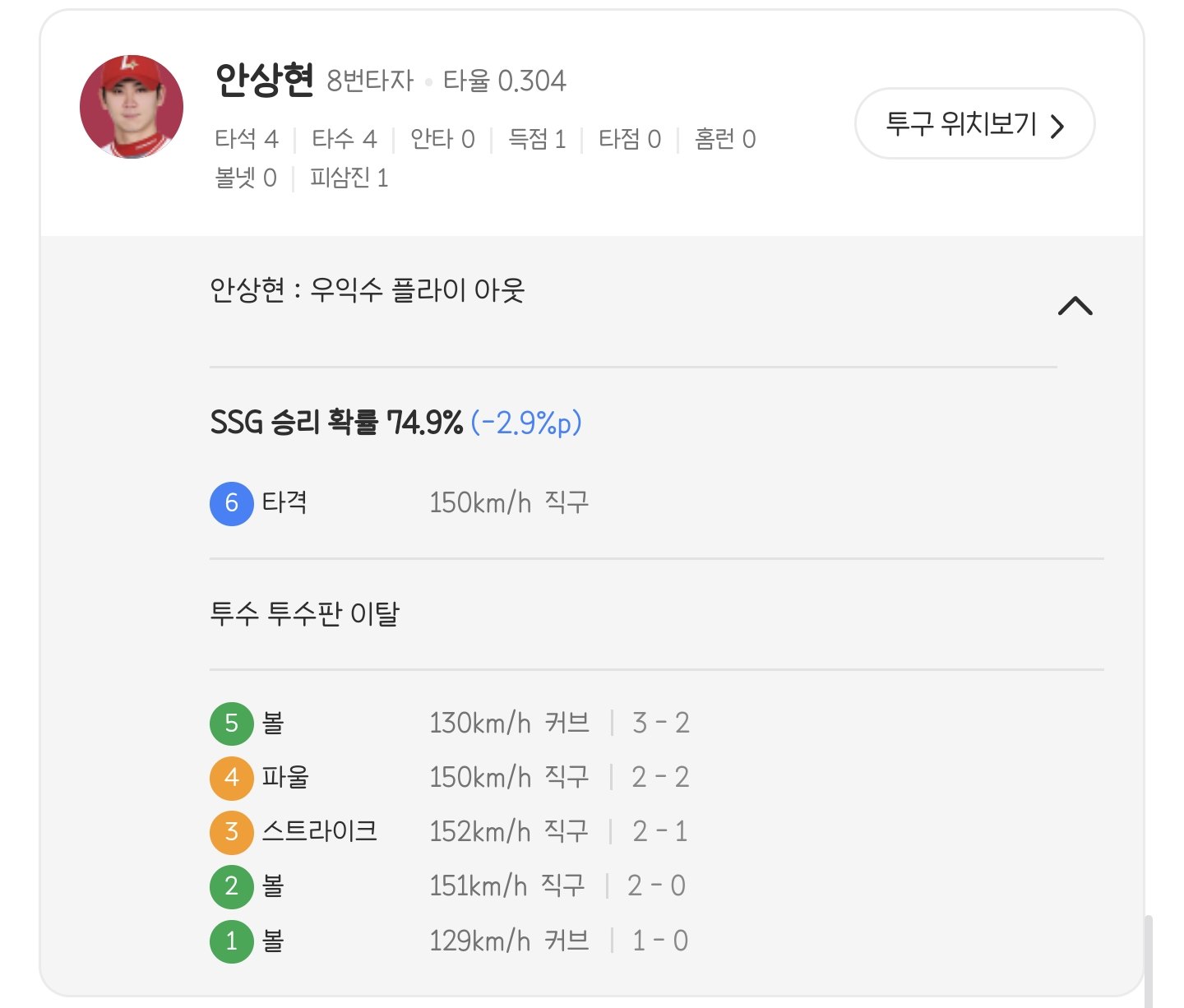Click green pitch 1 ball circle
The image size is (1184, 1008).
click(232, 941)
